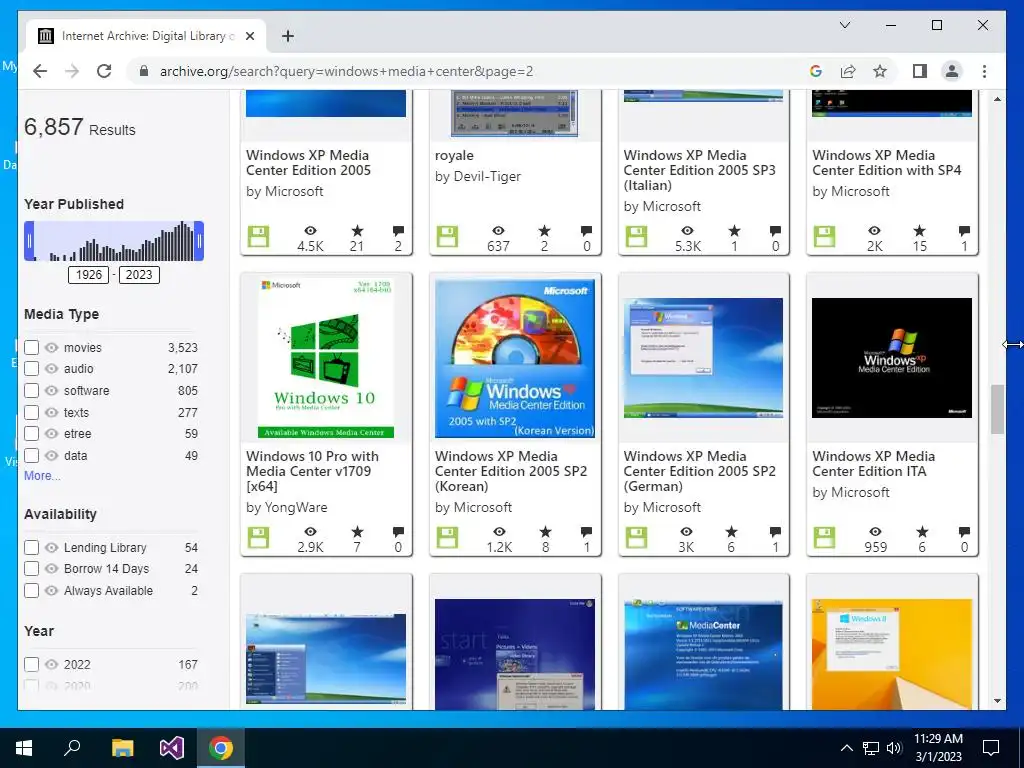Open Windows 10 Pro with Media Center v1709 title
The height and width of the screenshot is (768, 1024).
[312, 471]
